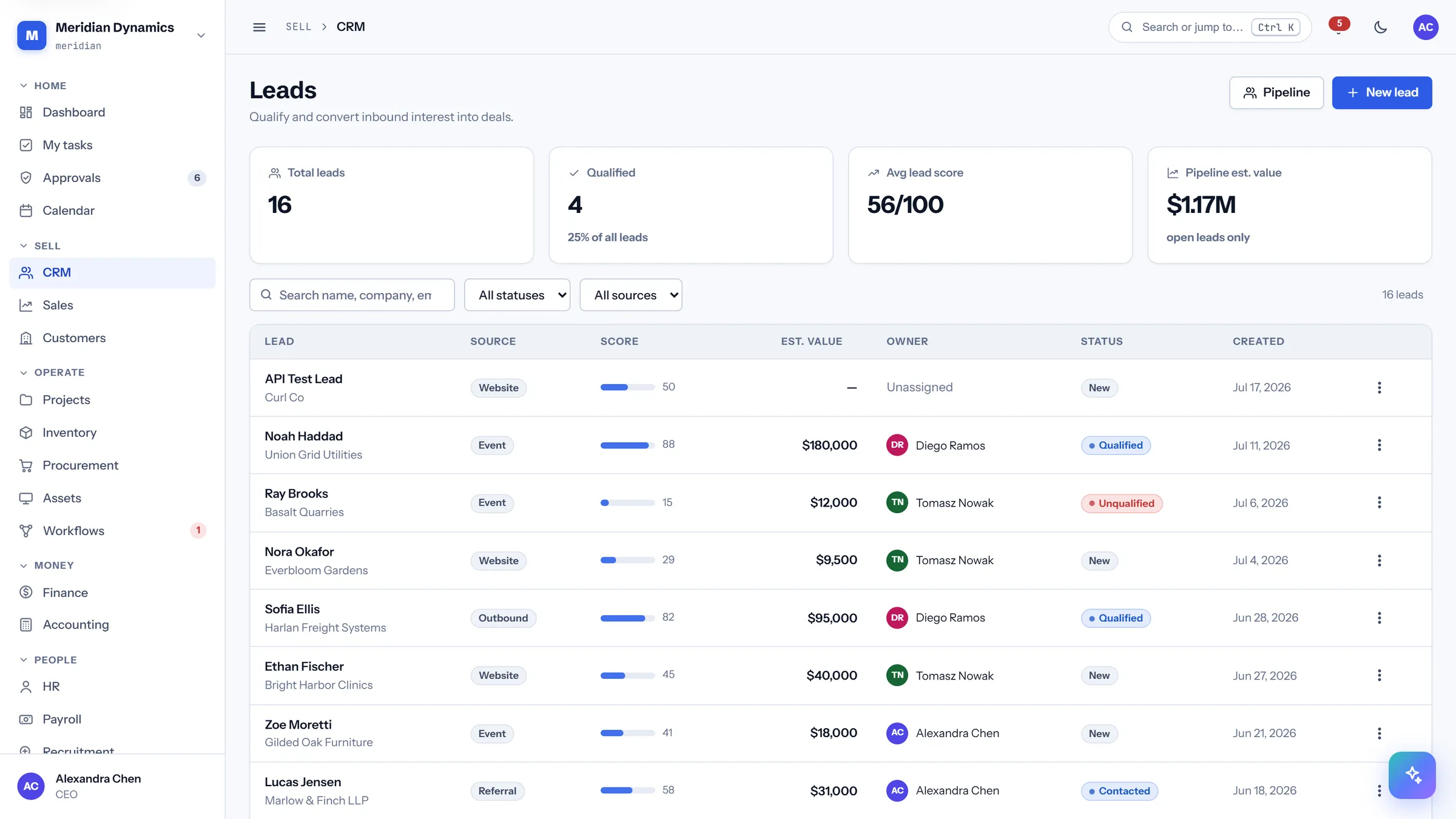Click the Pipeline est. value chart icon
Screen dimensions: 1456x819
[x=1172, y=173]
